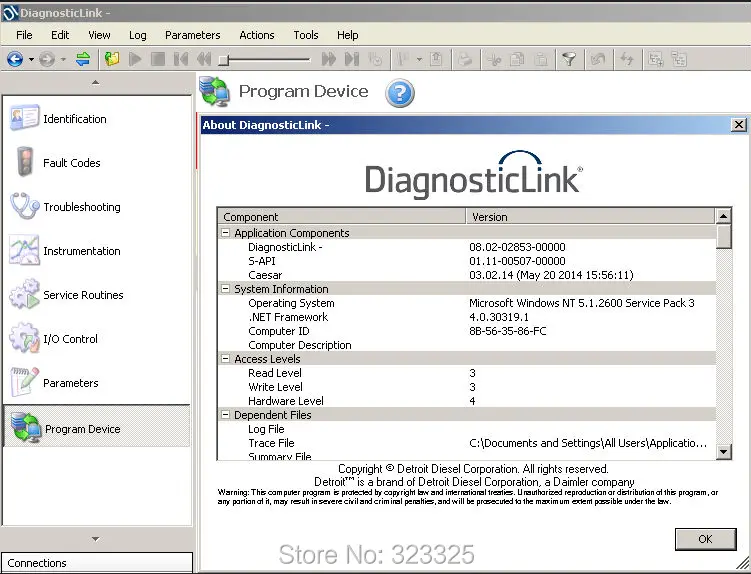Open the Edit menu
Image resolution: width=751 pixels, height=574 pixels.
click(60, 35)
